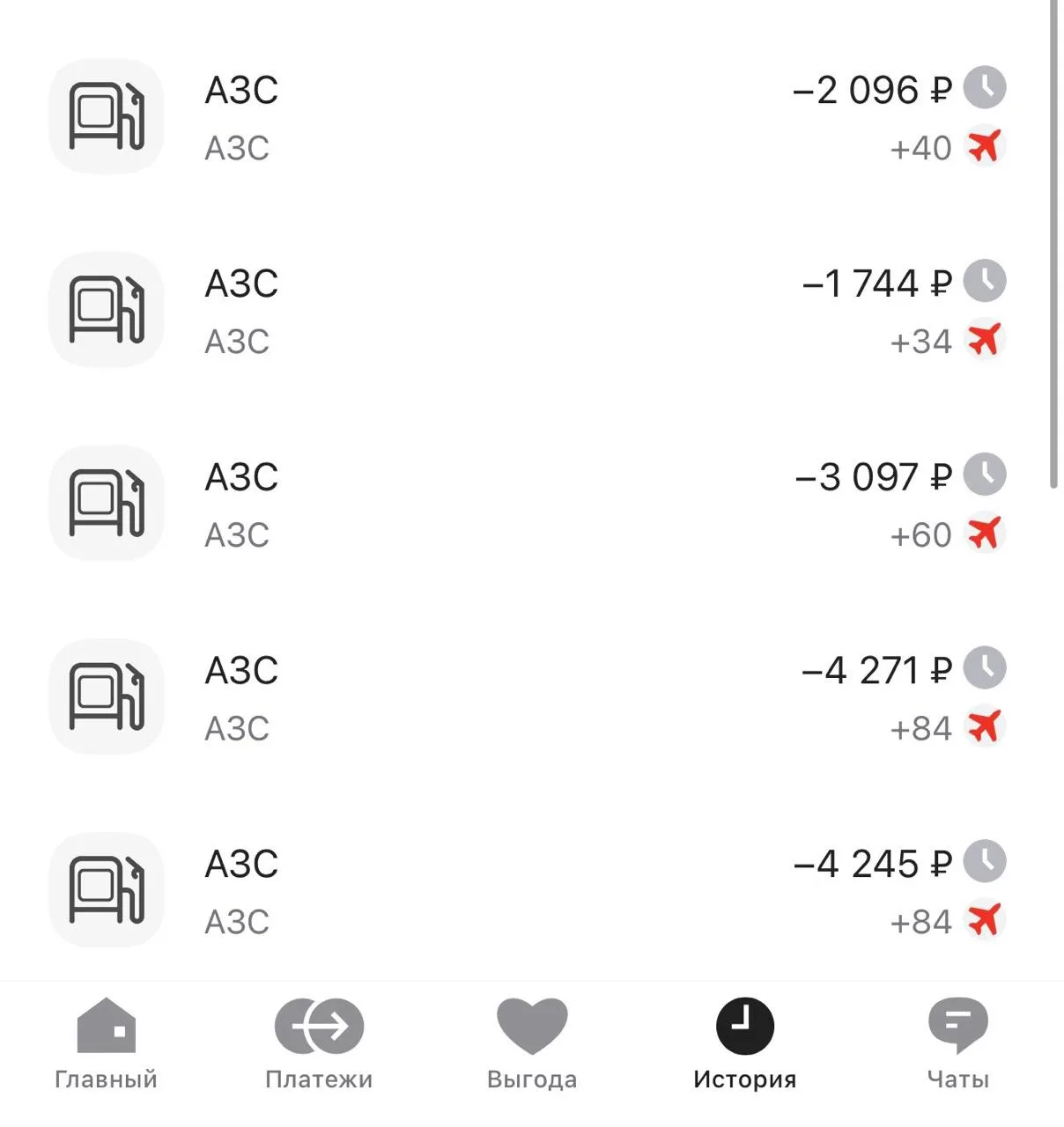
Task: Tap the fuel pump icon for −1 744 ₽
Action: tap(107, 310)
